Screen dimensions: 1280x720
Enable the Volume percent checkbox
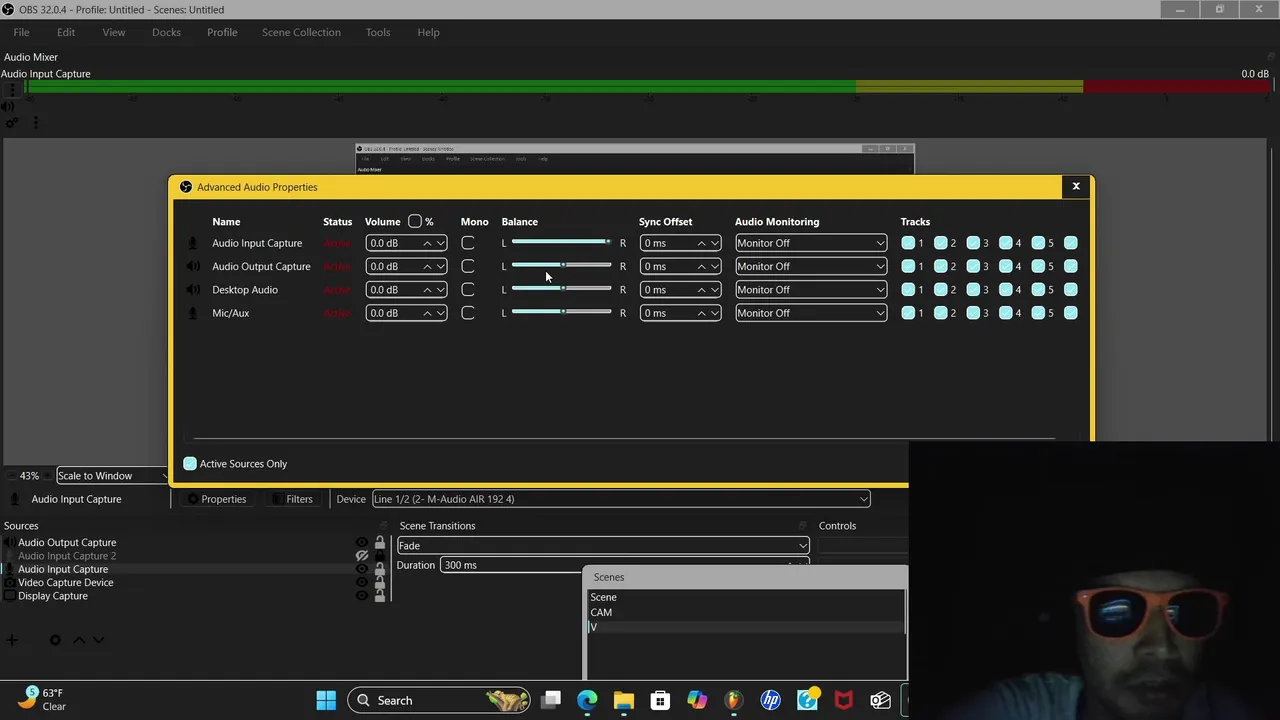(415, 221)
